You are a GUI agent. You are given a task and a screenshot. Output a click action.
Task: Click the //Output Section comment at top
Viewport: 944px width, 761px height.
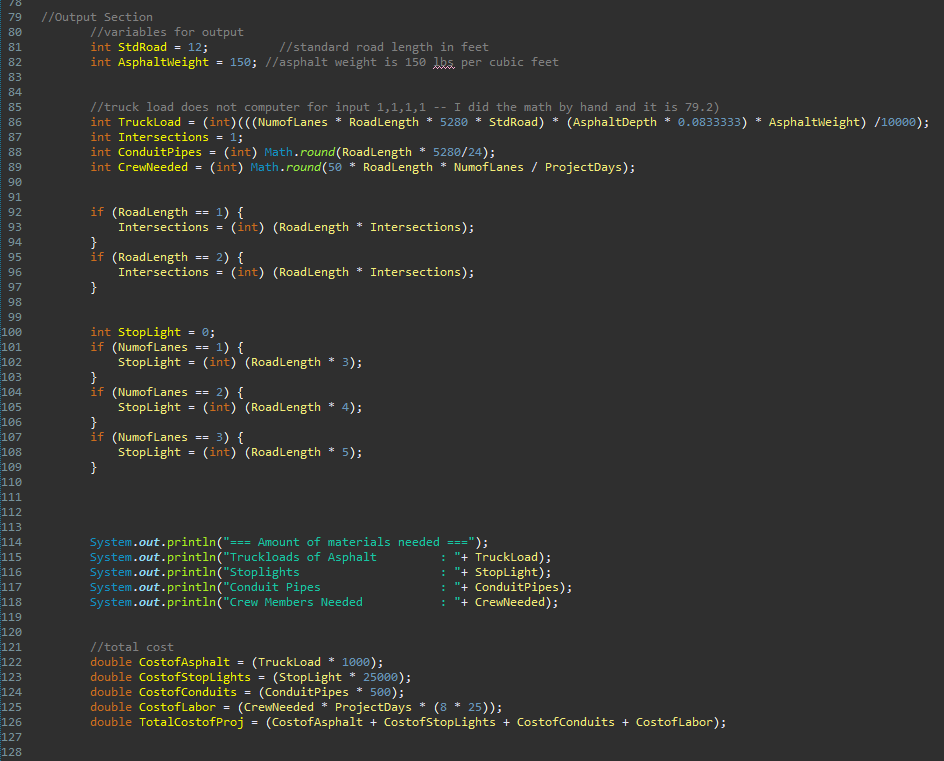click(97, 17)
